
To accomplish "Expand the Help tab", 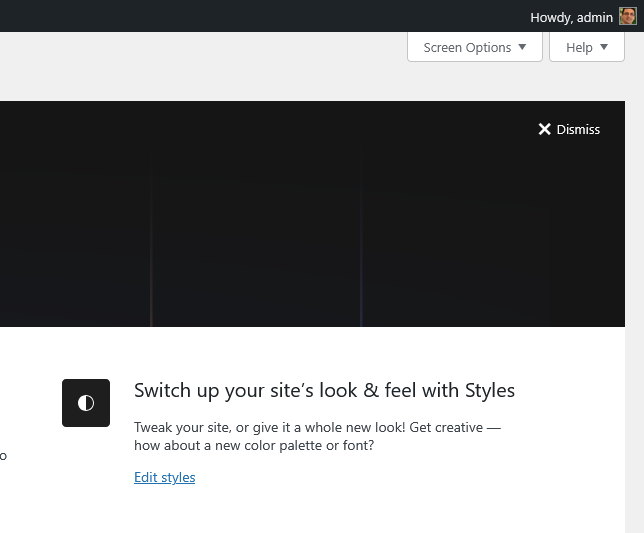I will [x=586, y=47].
